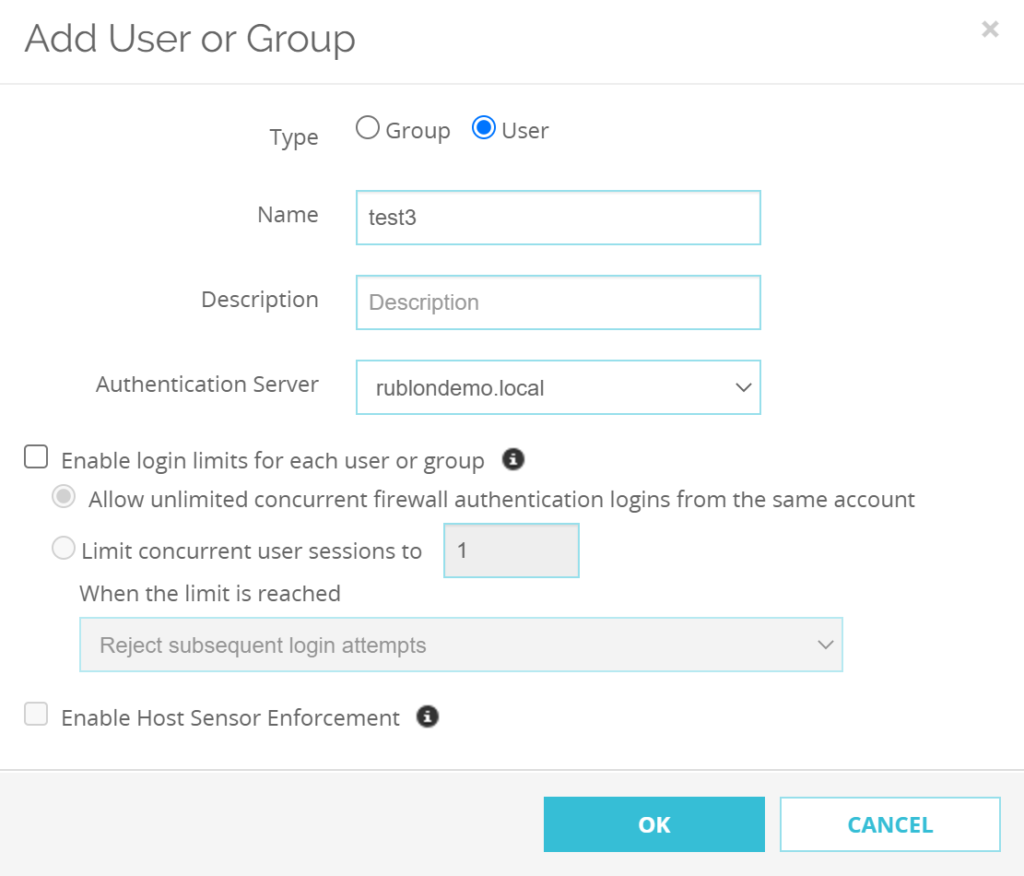Click the CANCEL button
Viewport: 1024px width, 876px height.
[889, 824]
